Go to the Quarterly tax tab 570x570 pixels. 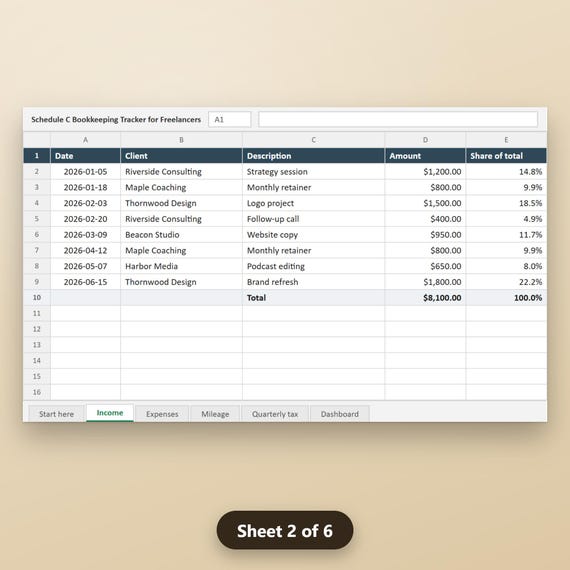[275, 414]
